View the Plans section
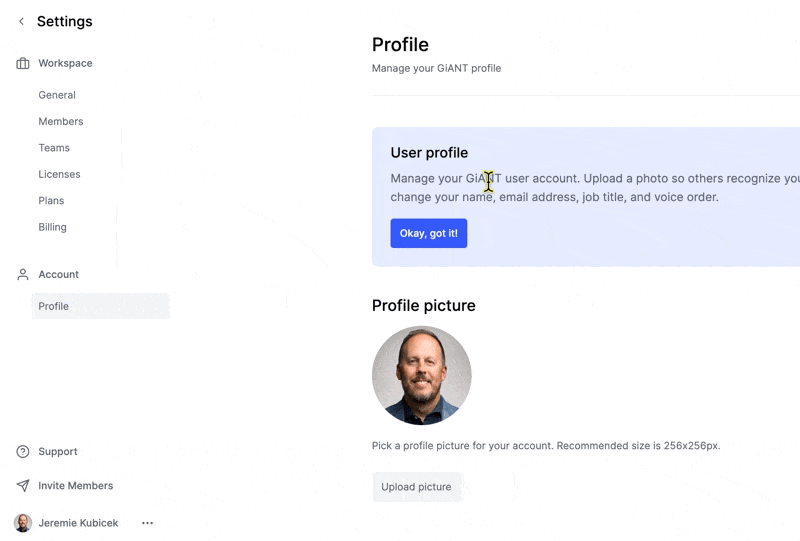The image size is (800, 541). point(51,201)
